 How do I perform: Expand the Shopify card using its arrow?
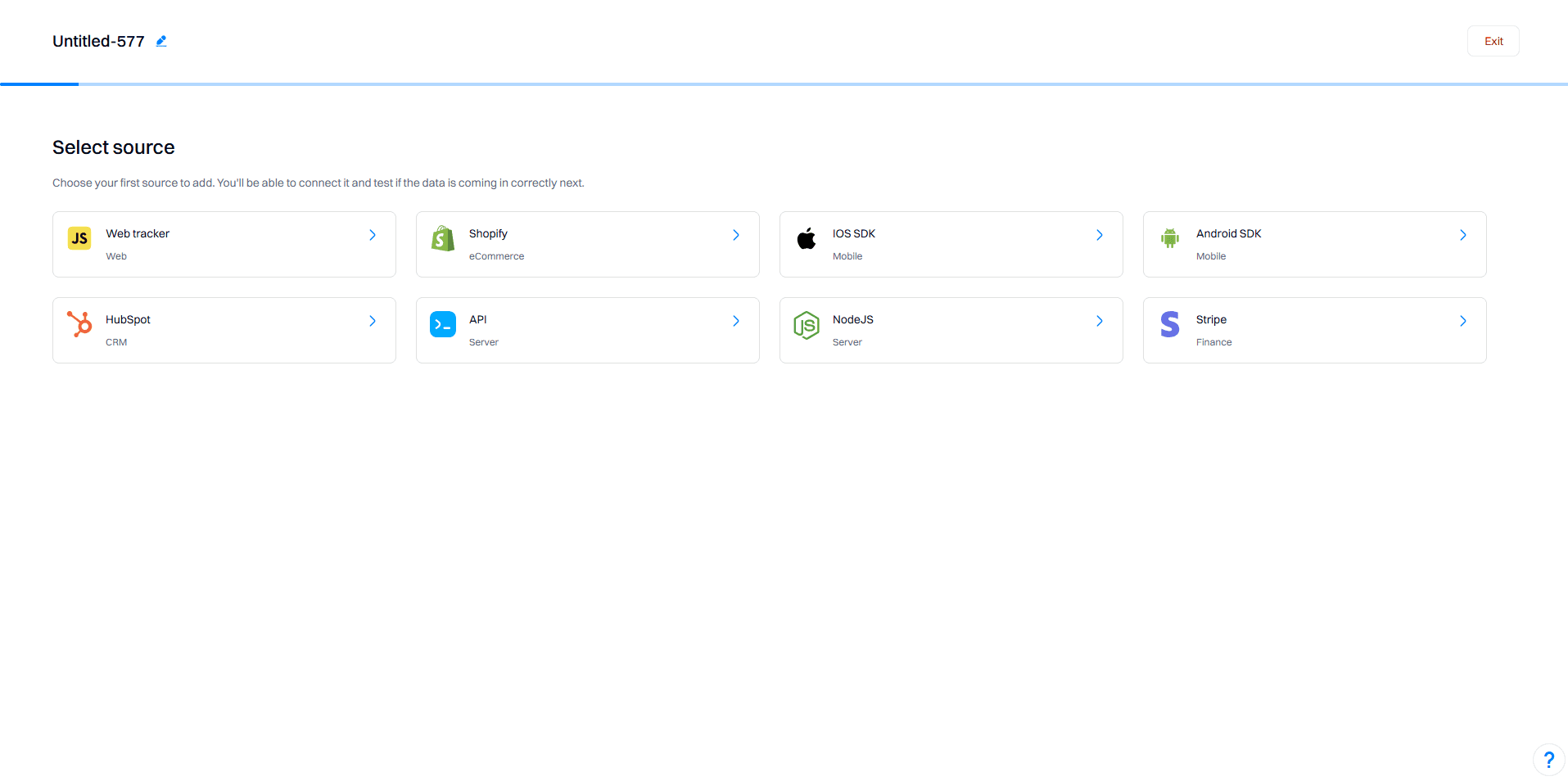click(x=736, y=235)
